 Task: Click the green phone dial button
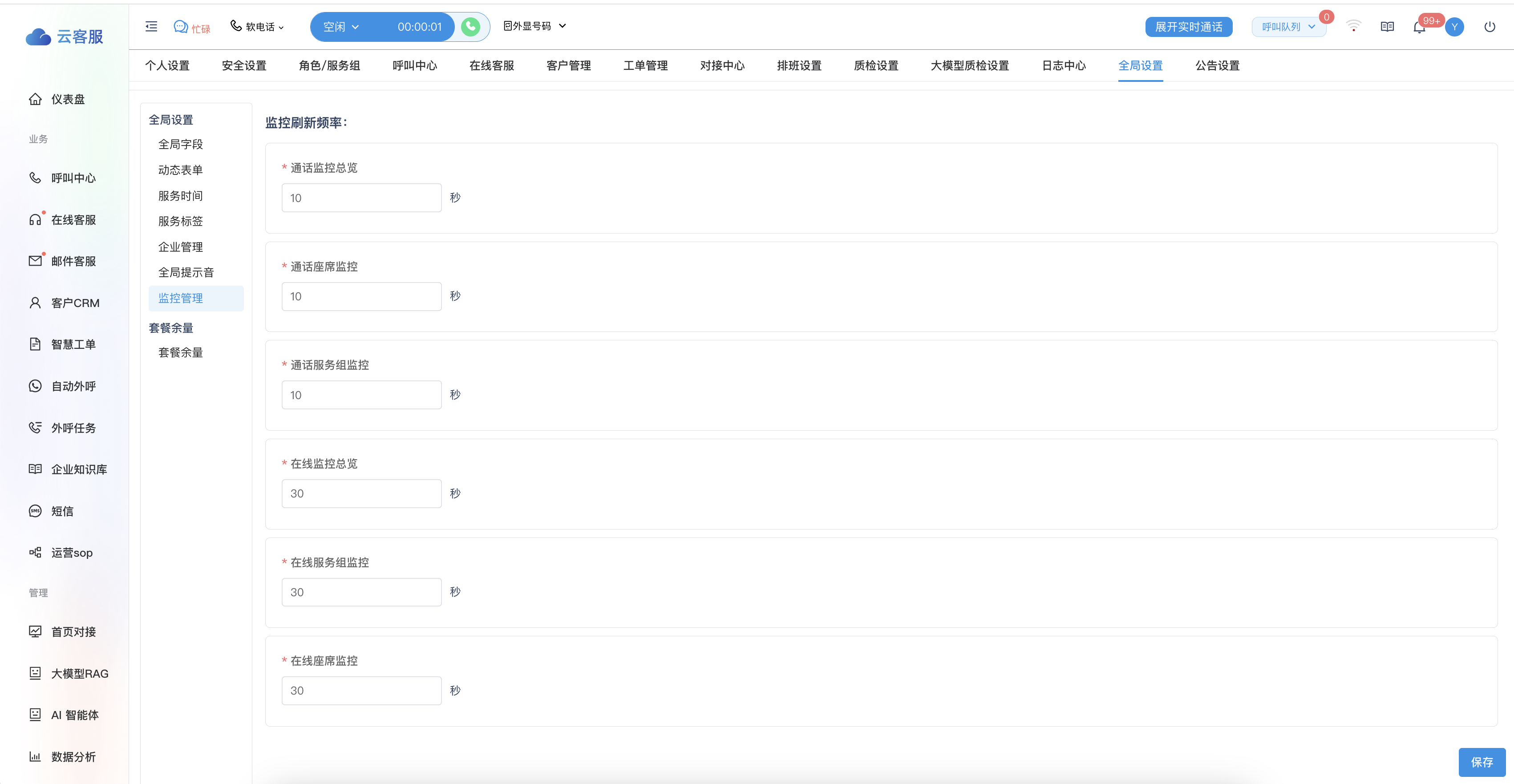coord(470,26)
